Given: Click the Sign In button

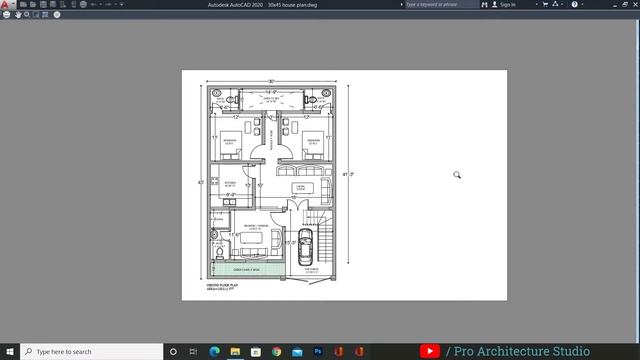Looking at the screenshot, I should point(504,4).
